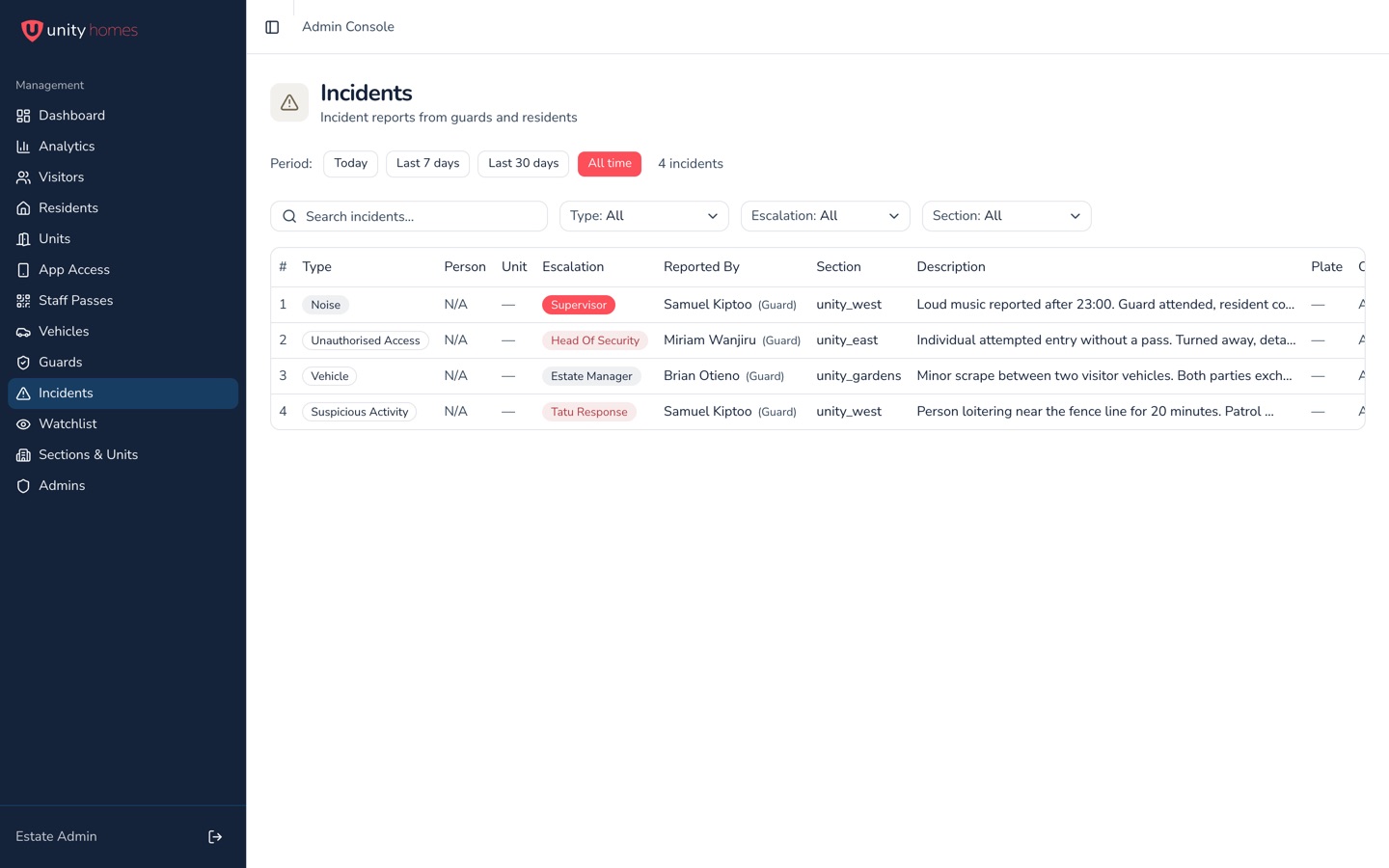Click the Staff Passes QR icon
The image size is (1389, 868).
(23, 301)
